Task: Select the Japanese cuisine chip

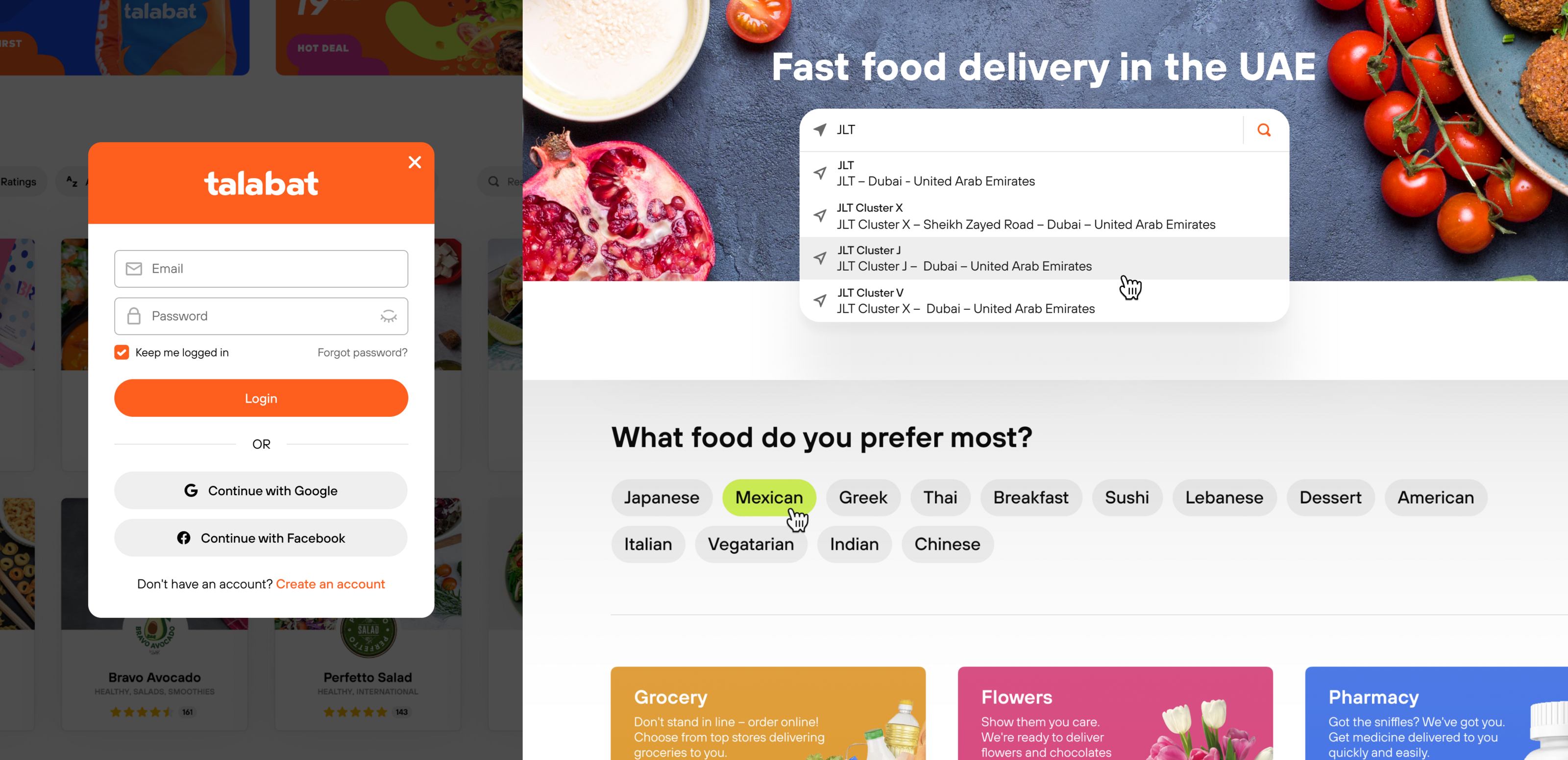Action: pos(661,498)
